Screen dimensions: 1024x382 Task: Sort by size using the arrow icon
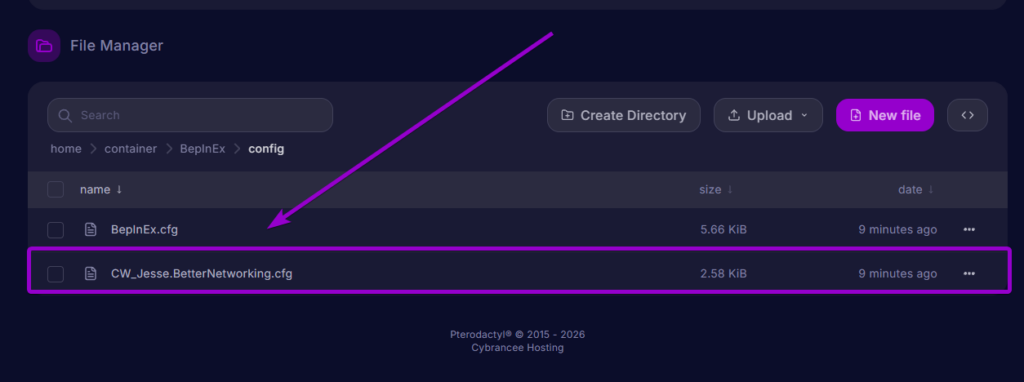coord(729,189)
